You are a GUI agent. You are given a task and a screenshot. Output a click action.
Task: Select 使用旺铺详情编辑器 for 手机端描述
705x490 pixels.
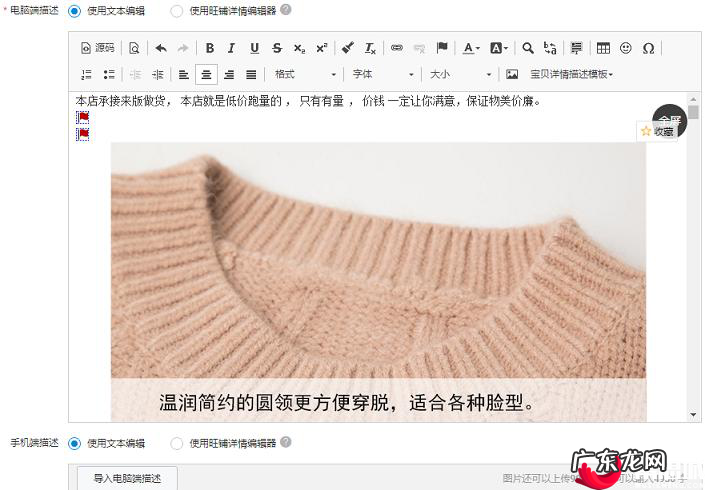(x=177, y=443)
